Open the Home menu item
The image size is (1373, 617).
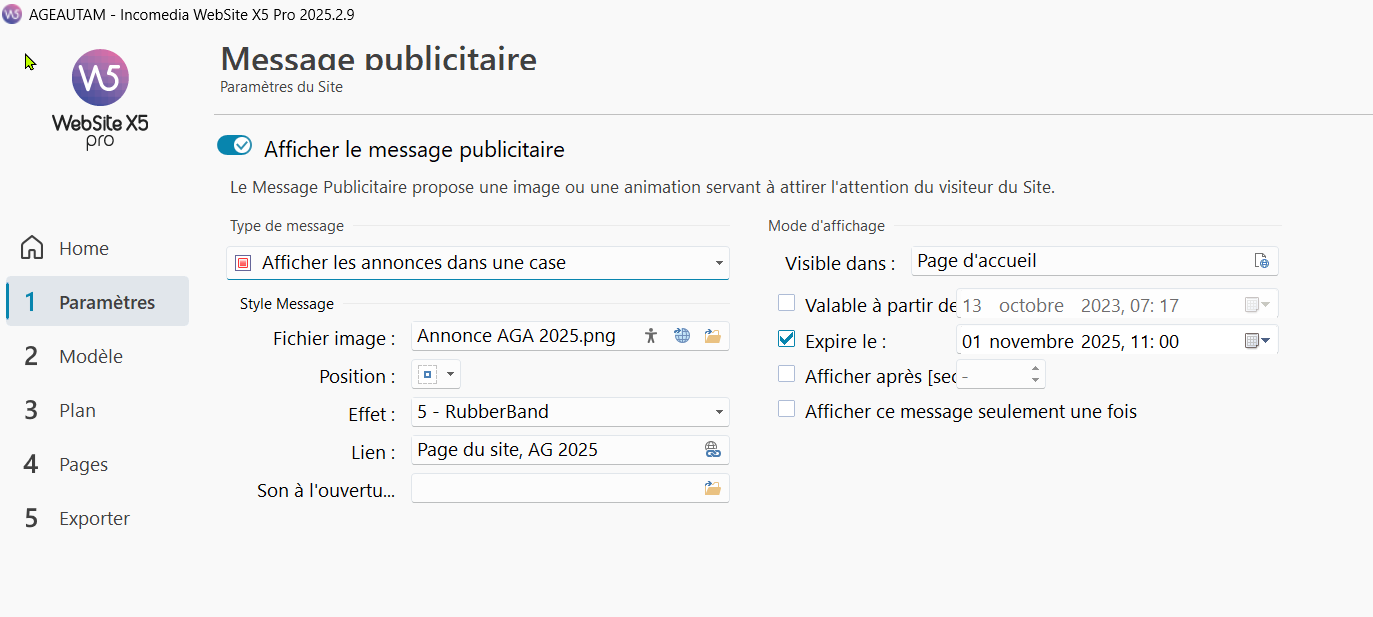point(97,248)
